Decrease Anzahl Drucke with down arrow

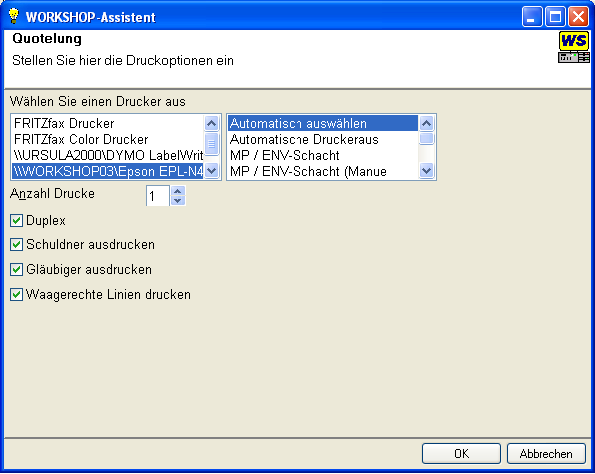[178, 200]
